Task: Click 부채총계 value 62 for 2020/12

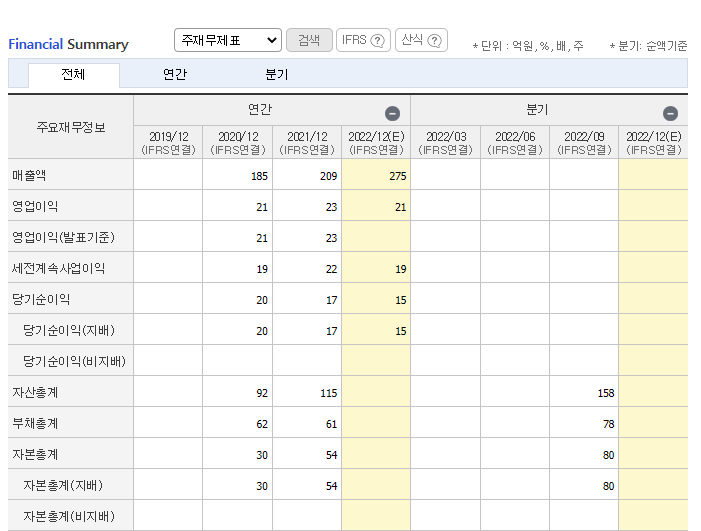Action: 262,424
